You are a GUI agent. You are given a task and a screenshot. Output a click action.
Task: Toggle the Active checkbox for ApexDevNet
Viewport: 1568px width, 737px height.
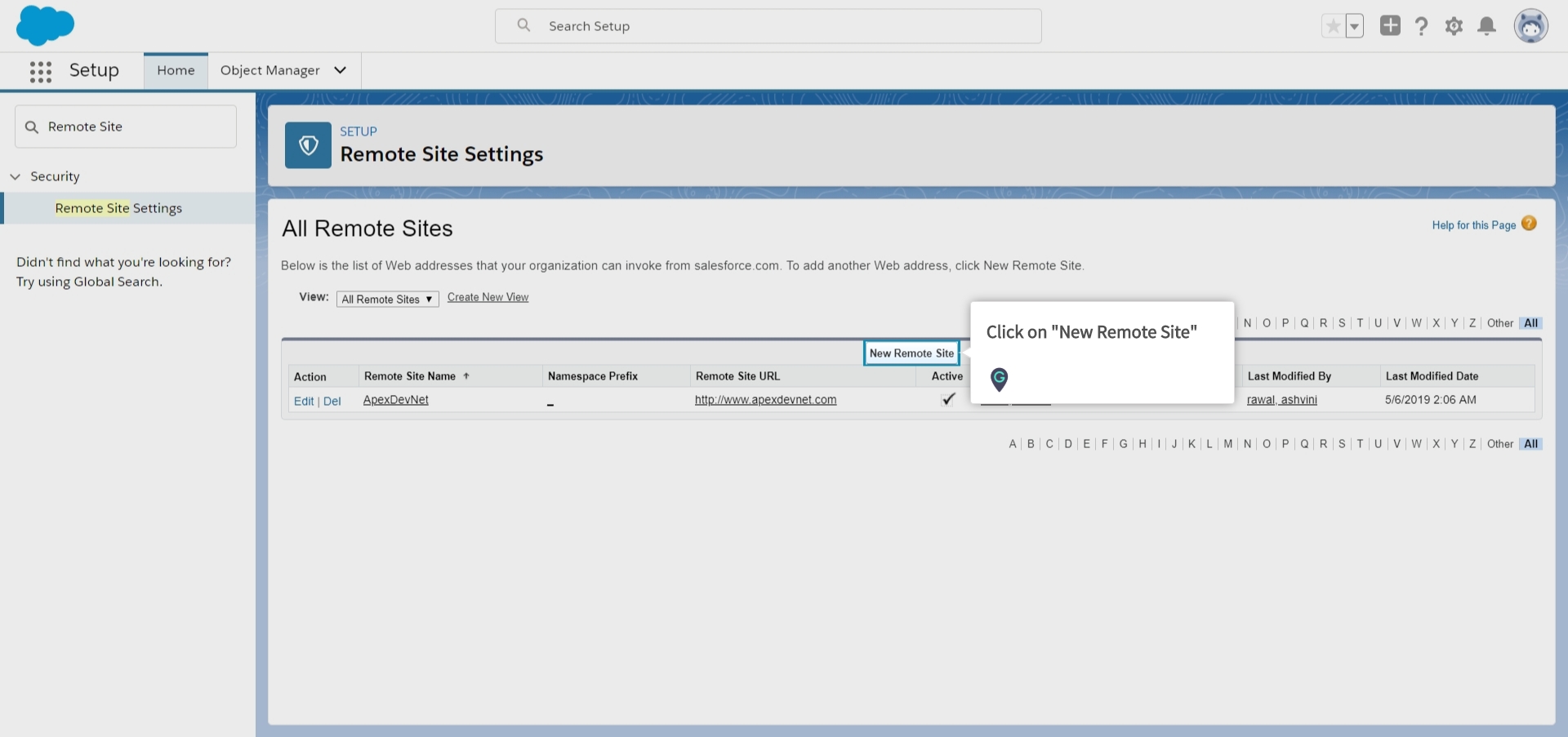[x=947, y=399]
